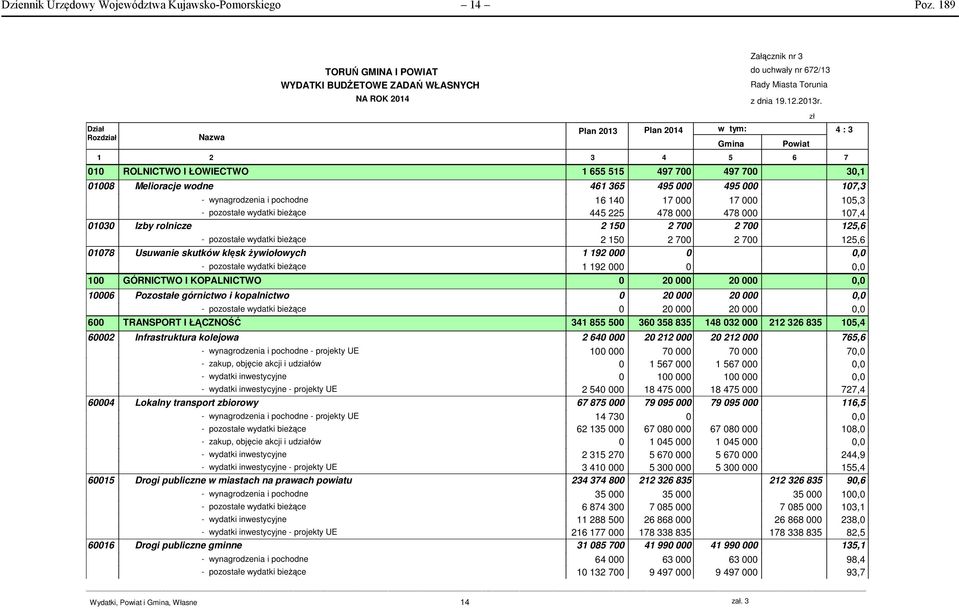Select the 'Gmina' column header

point(730,144)
